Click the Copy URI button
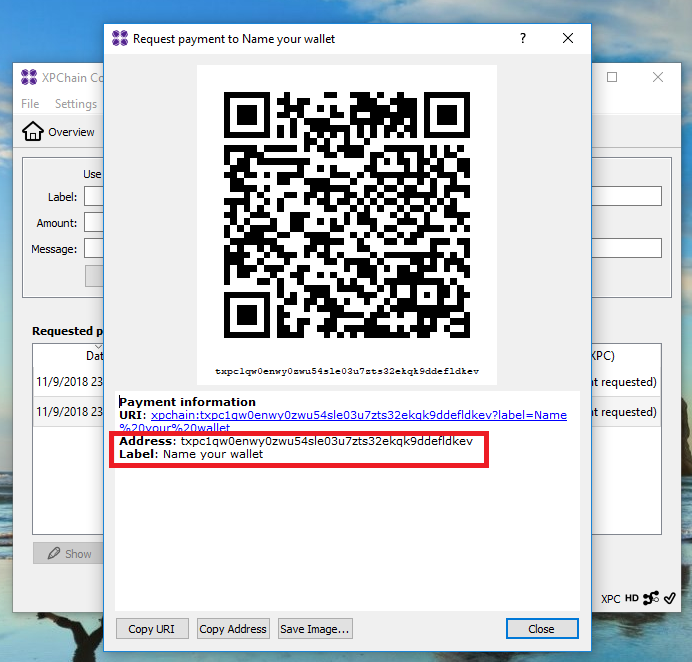Image resolution: width=692 pixels, height=662 pixels. point(152,628)
